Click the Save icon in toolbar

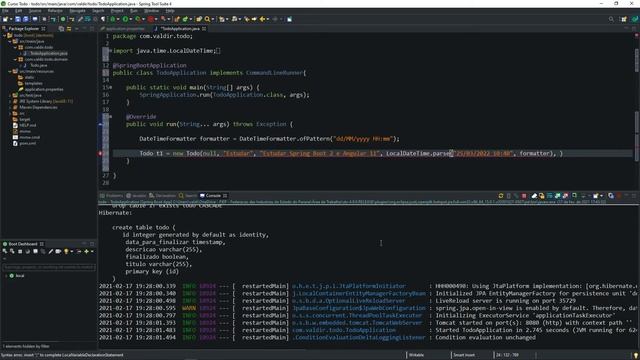(x=18, y=19)
